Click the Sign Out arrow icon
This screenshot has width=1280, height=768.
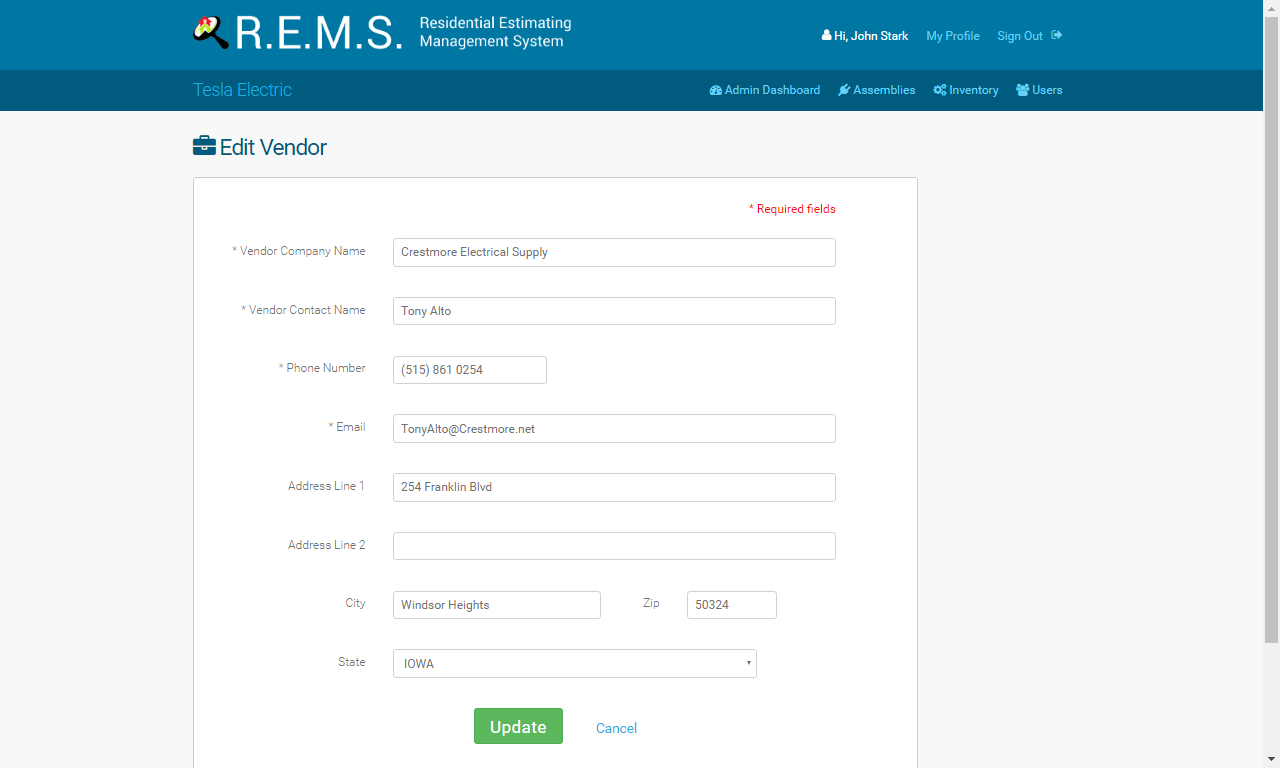1057,35
